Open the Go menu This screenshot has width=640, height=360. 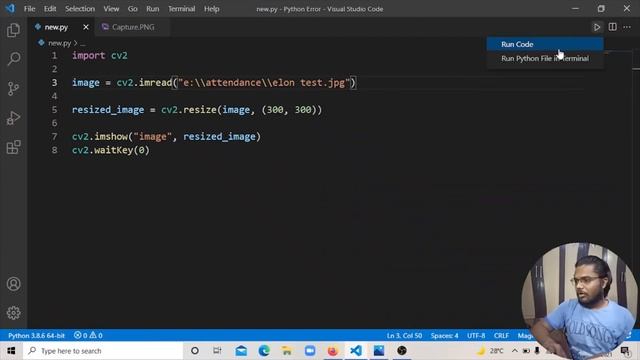132,9
